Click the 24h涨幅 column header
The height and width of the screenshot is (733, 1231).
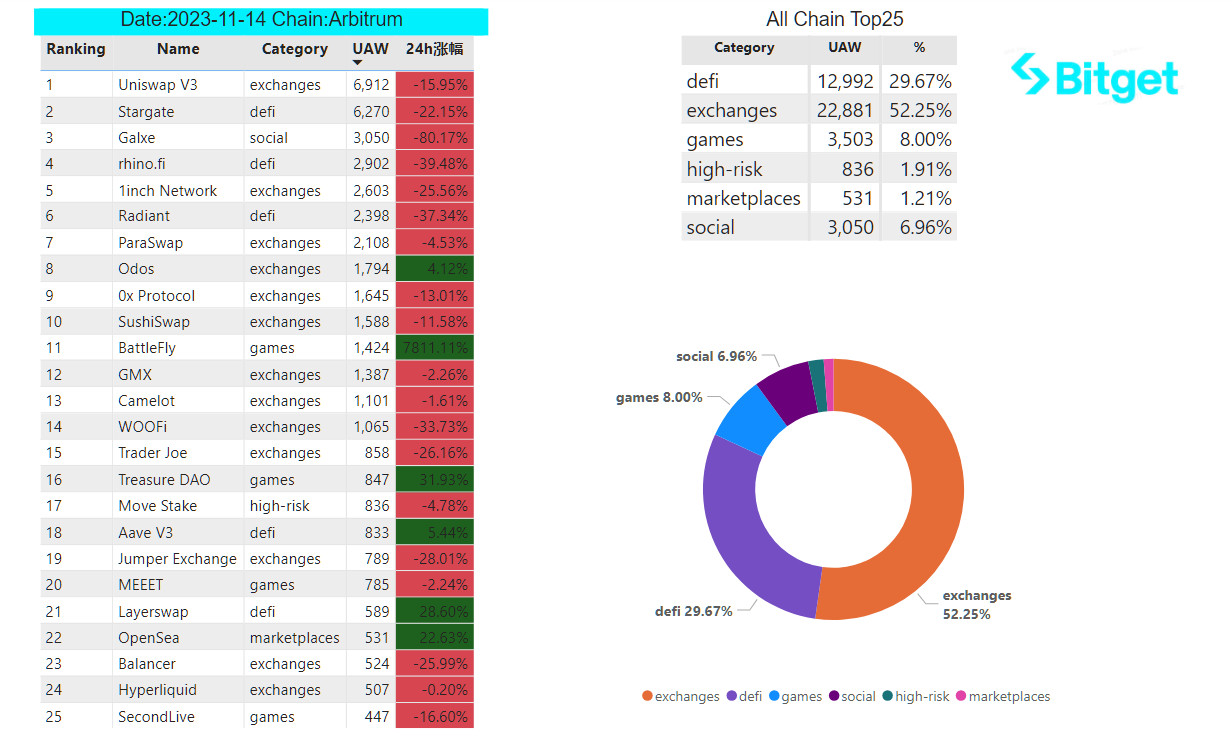point(434,48)
